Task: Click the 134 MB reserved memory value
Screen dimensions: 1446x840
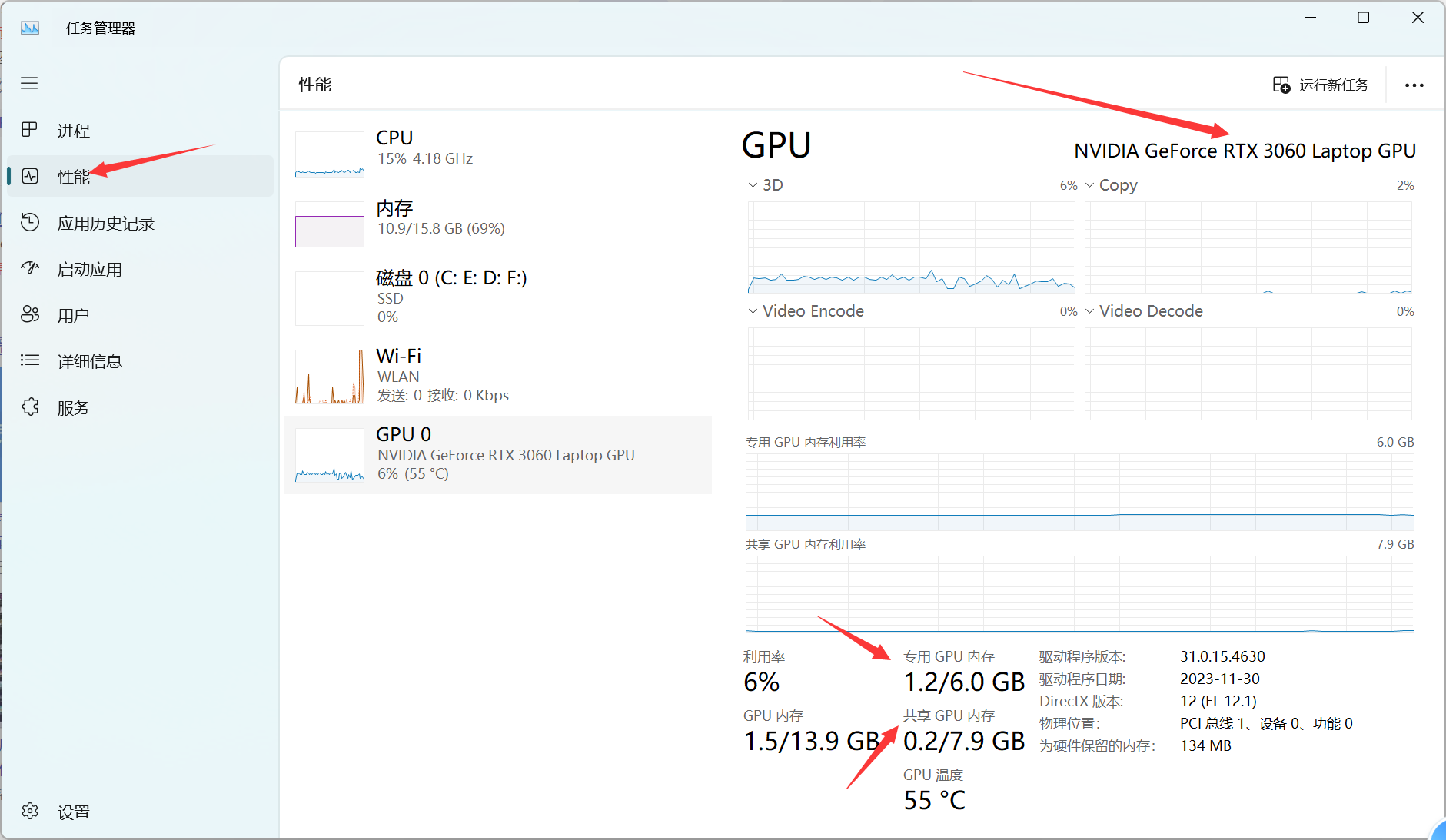Action: click(1205, 746)
